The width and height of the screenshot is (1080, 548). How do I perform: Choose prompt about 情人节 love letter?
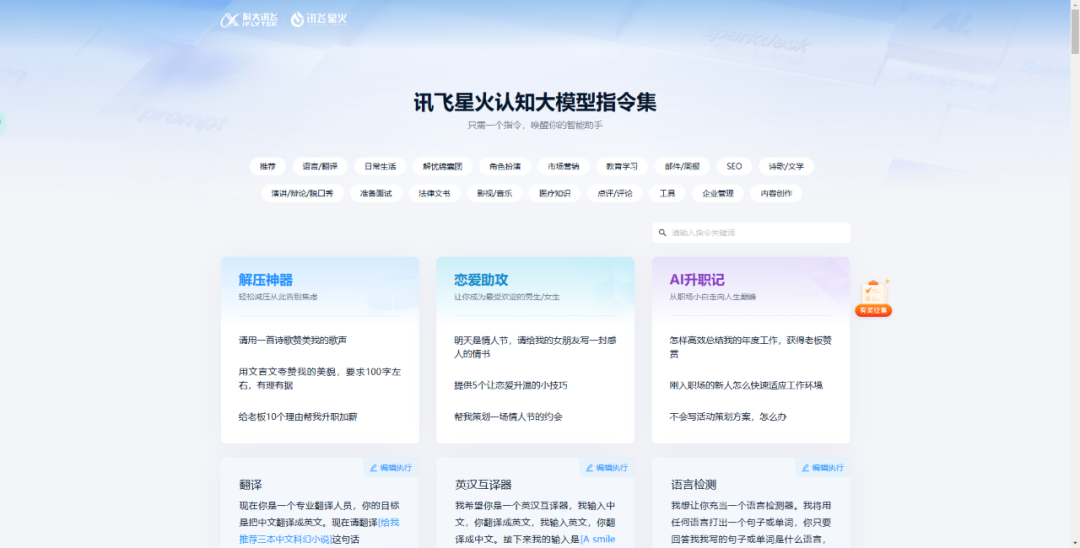click(x=535, y=347)
